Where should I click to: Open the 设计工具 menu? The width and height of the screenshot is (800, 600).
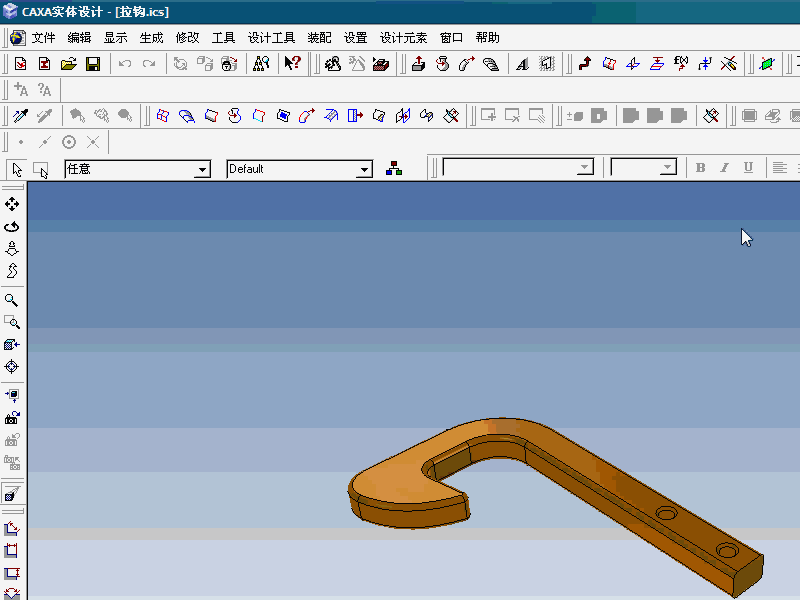click(271, 38)
